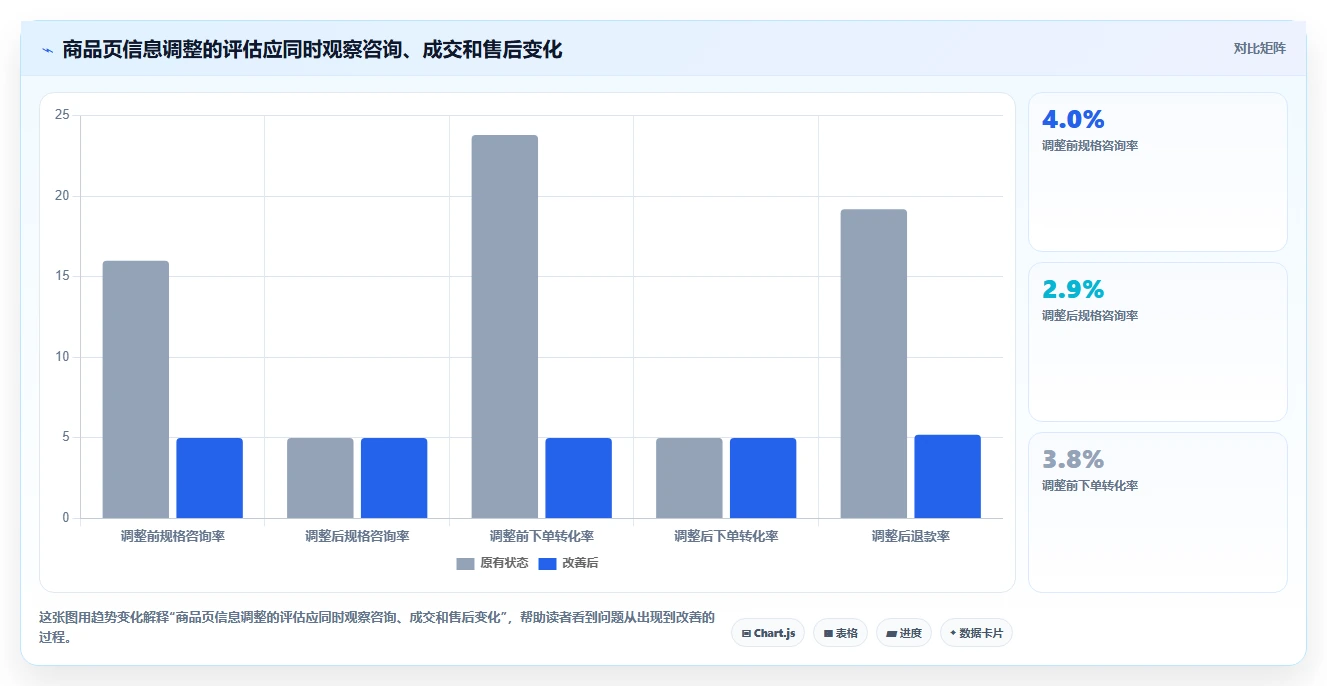The height and width of the screenshot is (686, 1327).
Task: Select the blue bar for 调整后退款率
Action: pos(948,476)
